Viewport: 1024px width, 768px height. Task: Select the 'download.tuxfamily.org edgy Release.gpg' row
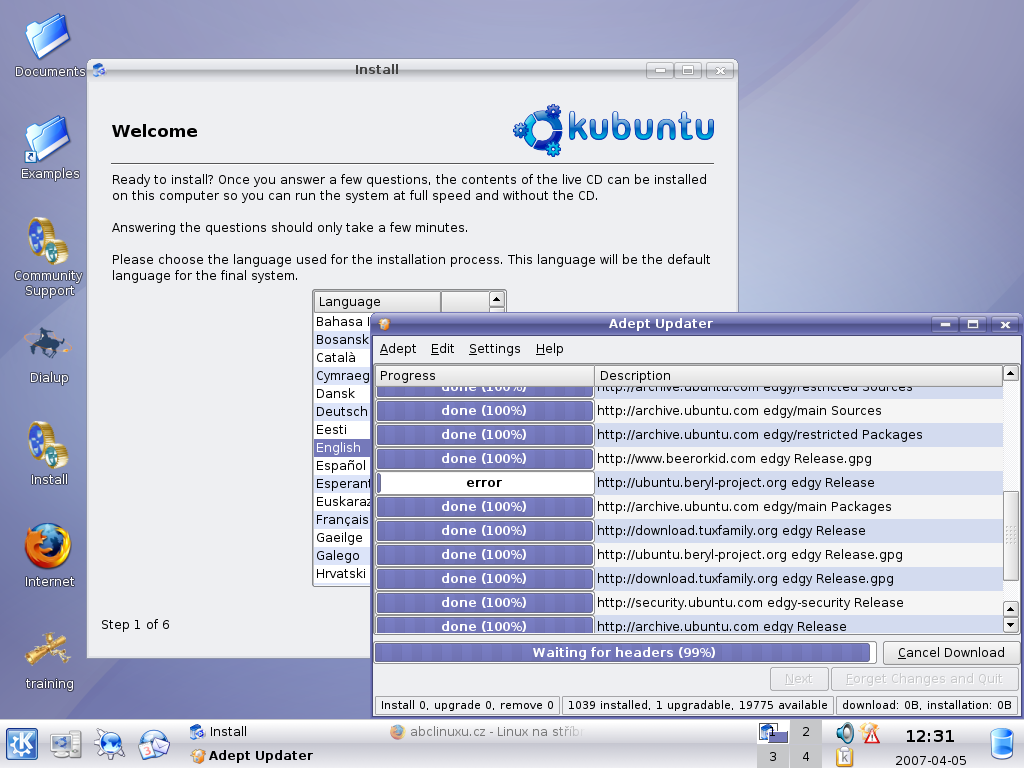689,579
